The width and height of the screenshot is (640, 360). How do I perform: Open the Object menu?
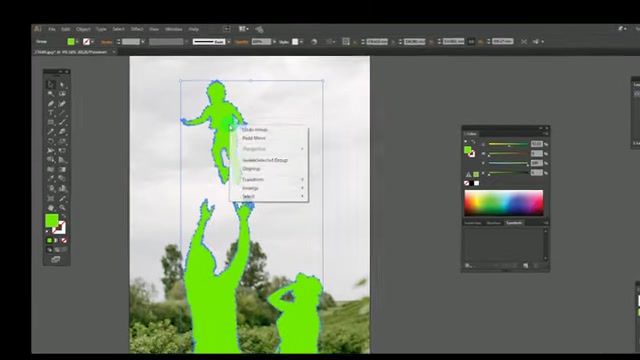pos(83,29)
